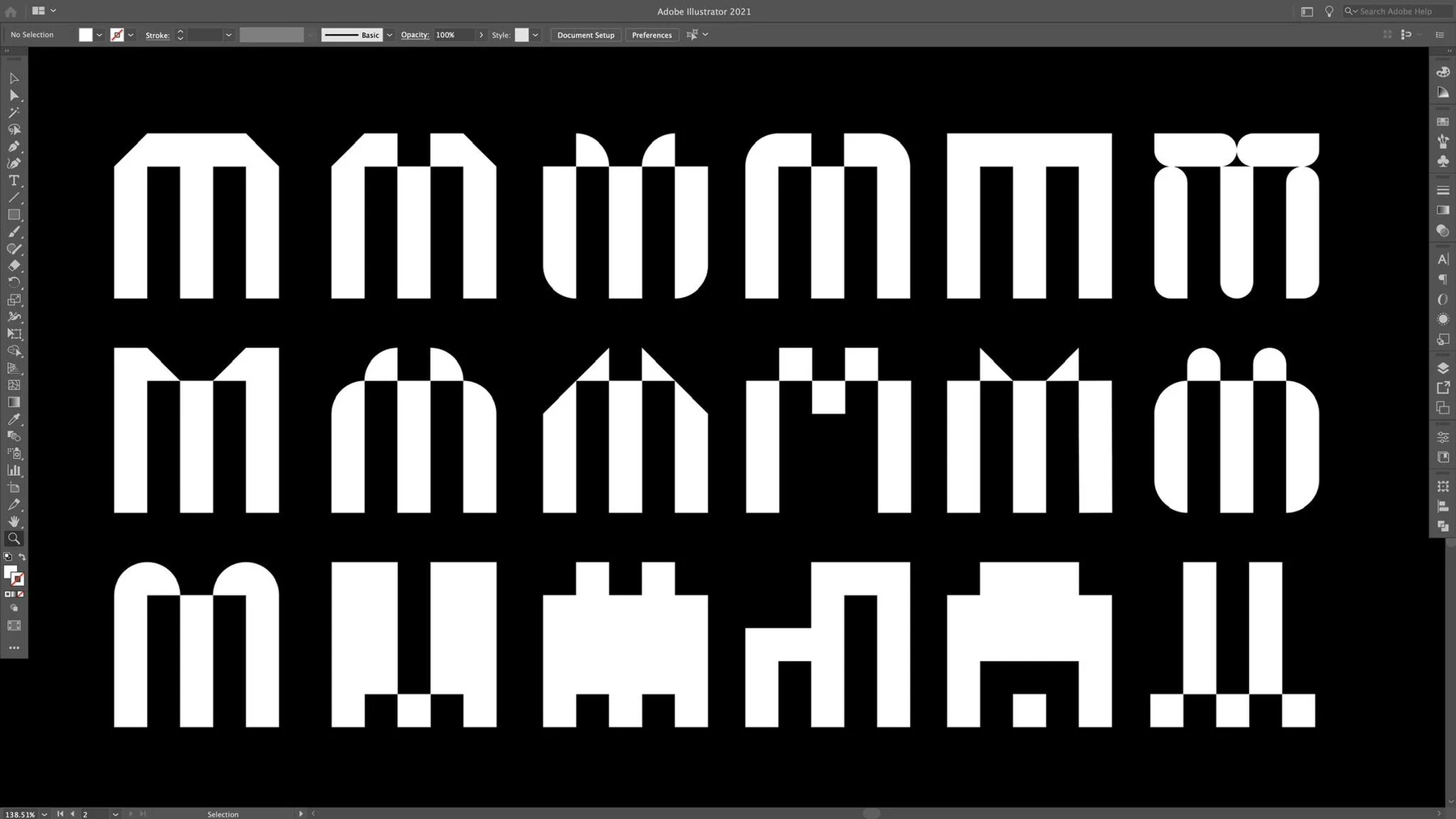Pick the Pen tool
The image size is (1456, 819).
click(x=14, y=146)
